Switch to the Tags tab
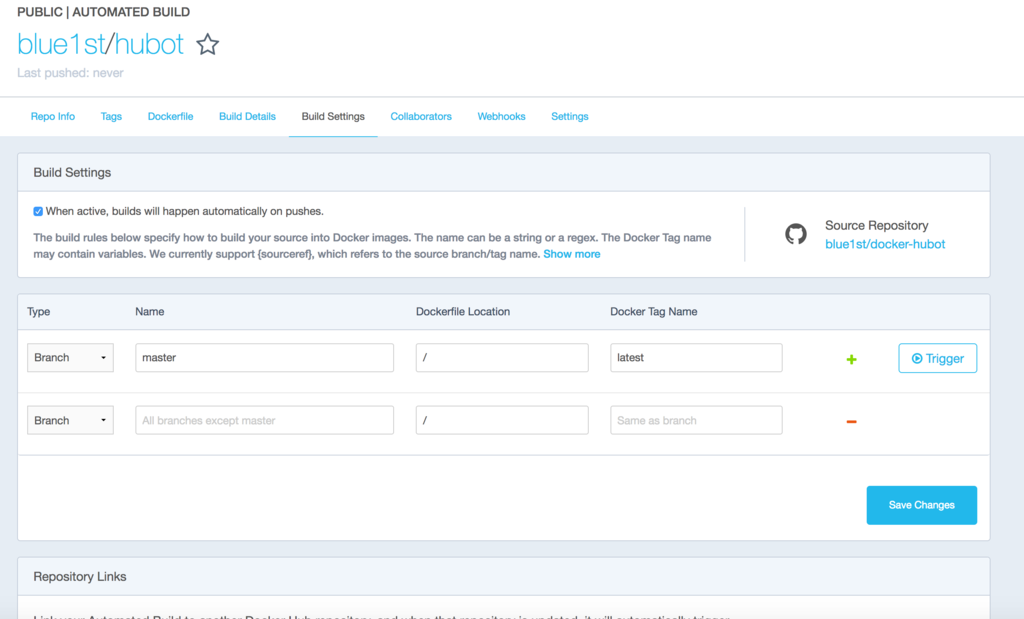This screenshot has width=1024, height=619. tap(111, 116)
